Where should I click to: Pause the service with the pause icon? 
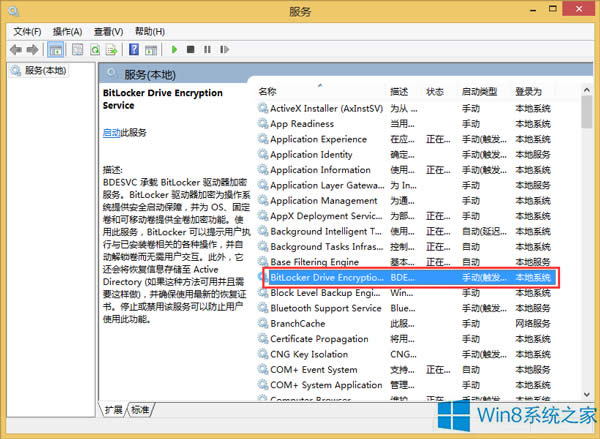click(207, 49)
